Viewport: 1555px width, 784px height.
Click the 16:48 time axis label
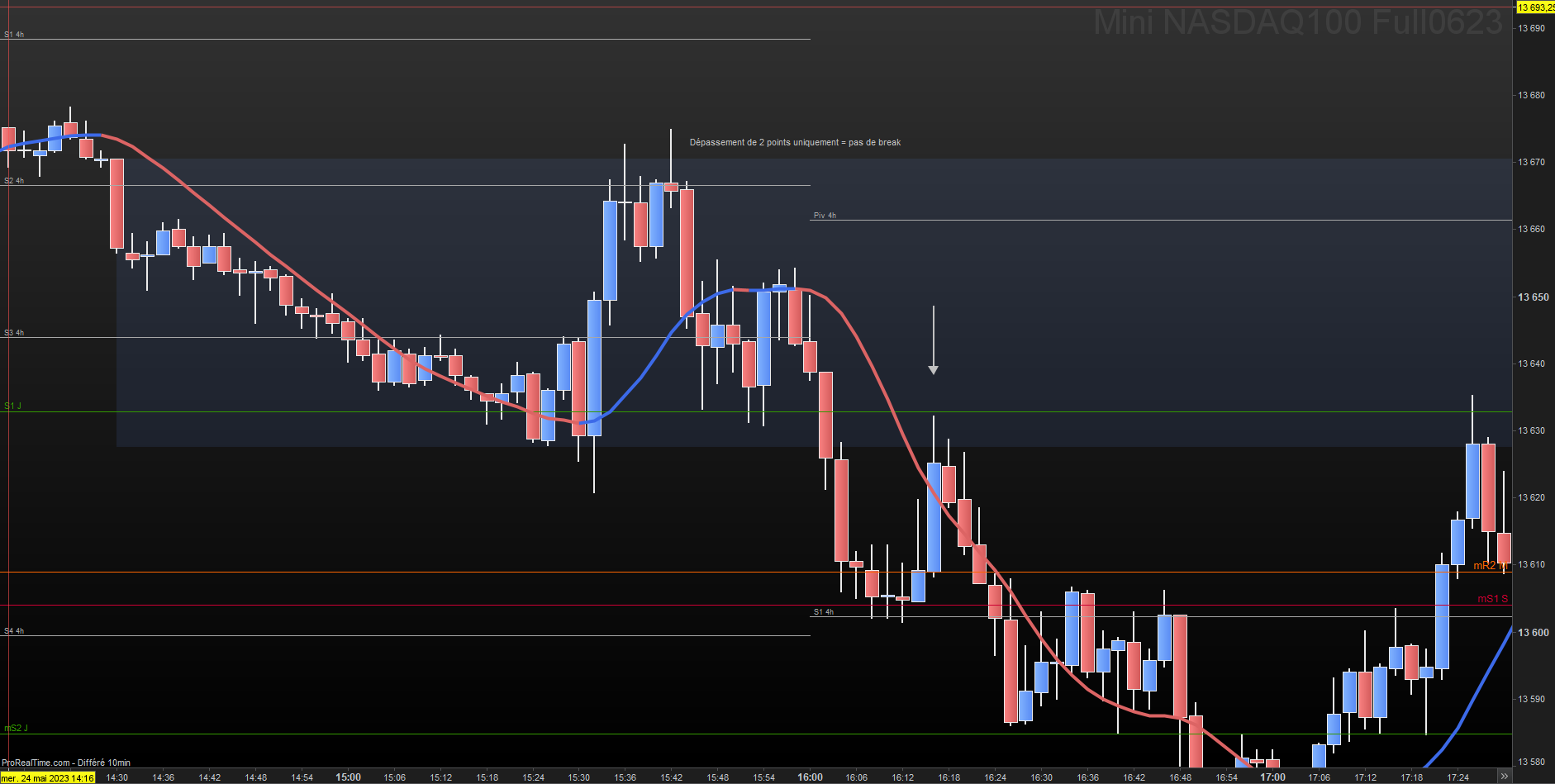[x=1181, y=777]
